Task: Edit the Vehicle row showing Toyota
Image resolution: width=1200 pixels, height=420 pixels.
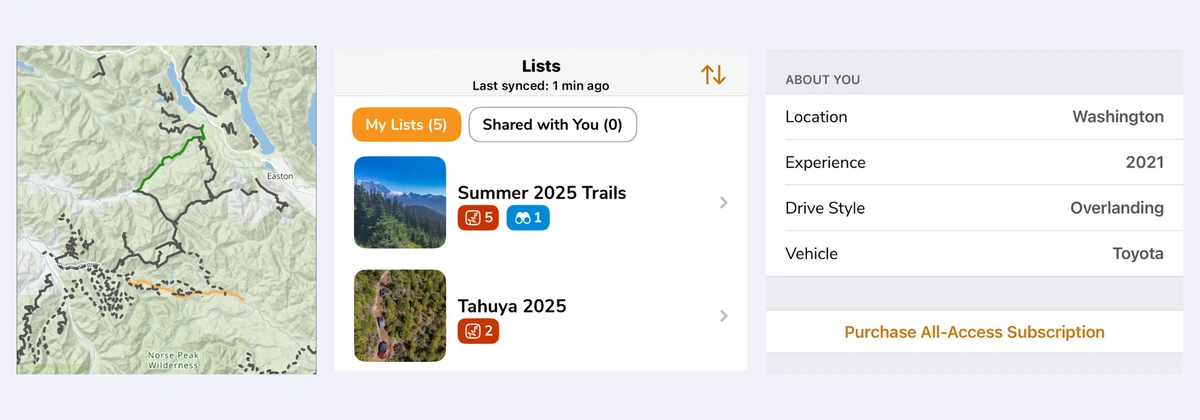Action: pyautogui.click(x=974, y=254)
